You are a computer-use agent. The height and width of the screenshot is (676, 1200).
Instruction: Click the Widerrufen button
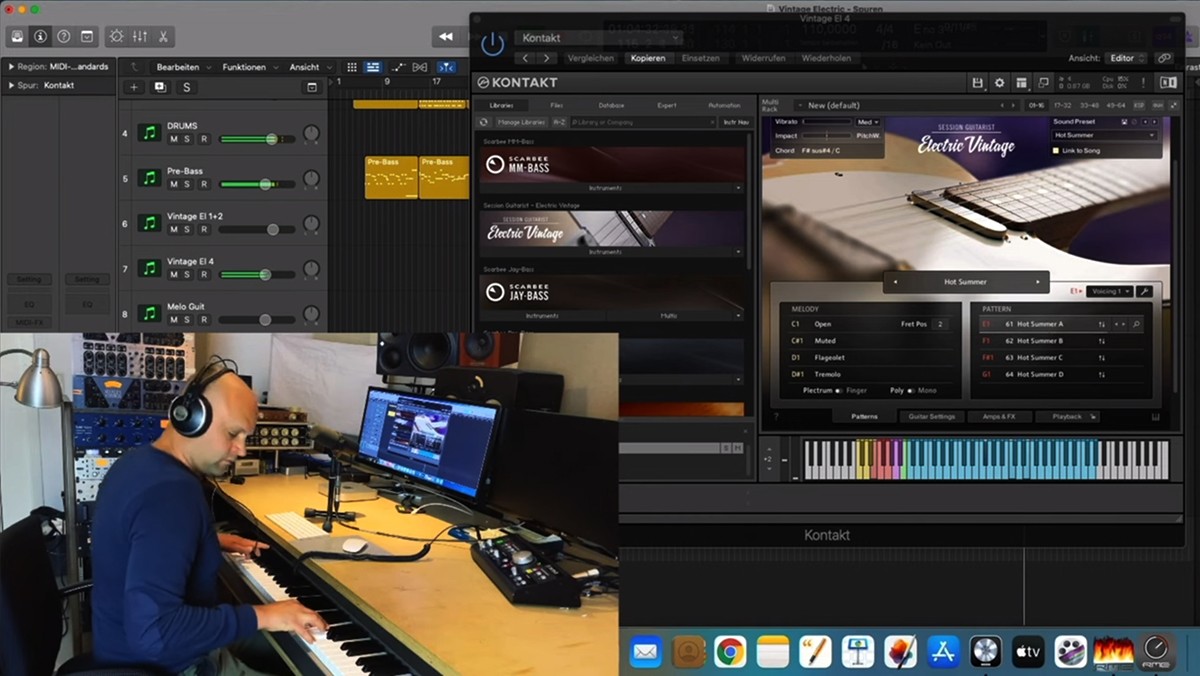pyautogui.click(x=763, y=58)
